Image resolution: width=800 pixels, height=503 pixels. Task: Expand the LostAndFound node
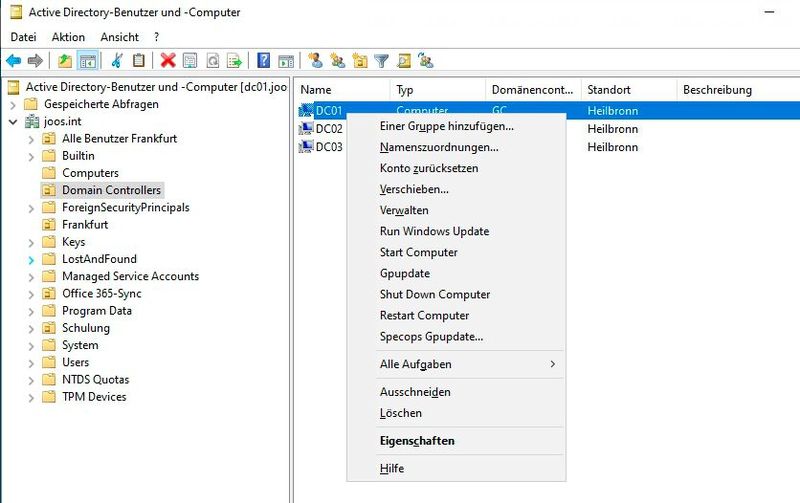(x=31, y=260)
